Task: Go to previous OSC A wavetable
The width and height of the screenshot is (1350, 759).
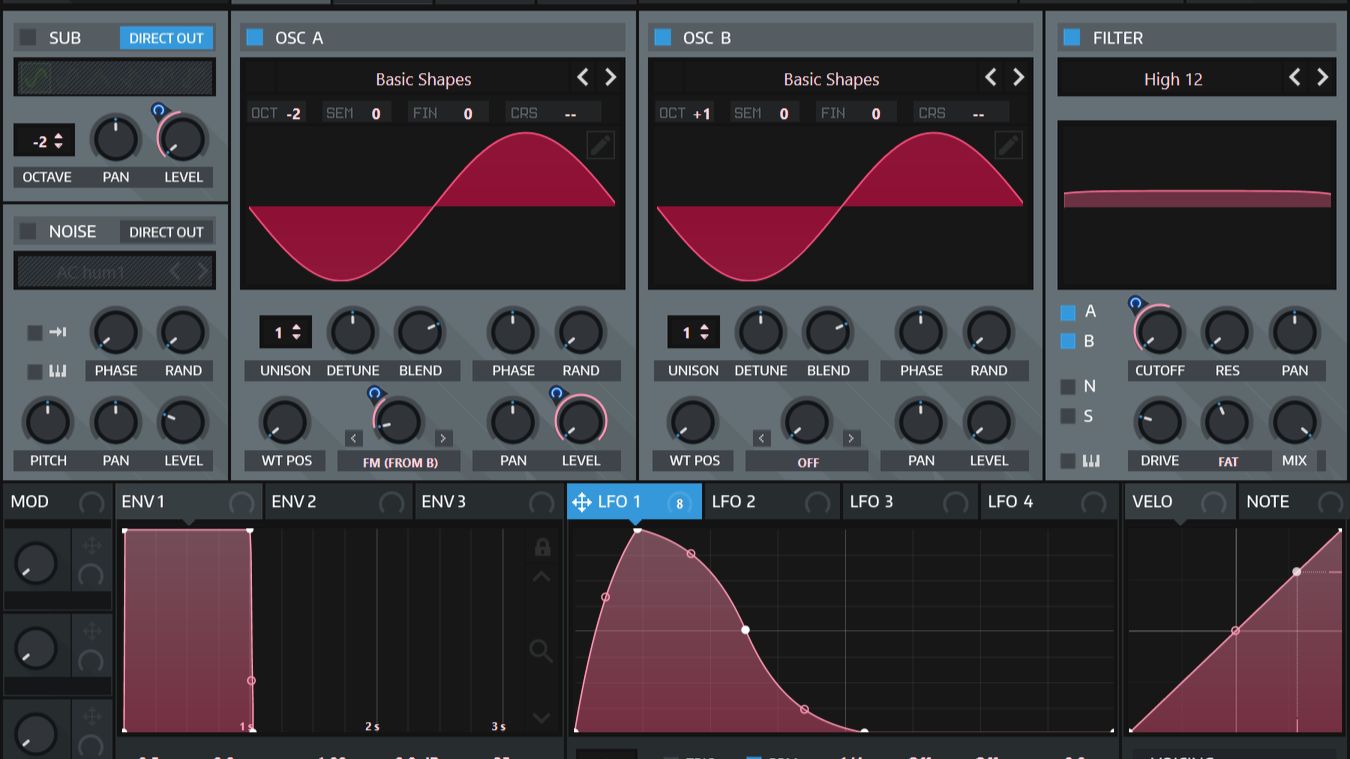Action: click(x=583, y=78)
